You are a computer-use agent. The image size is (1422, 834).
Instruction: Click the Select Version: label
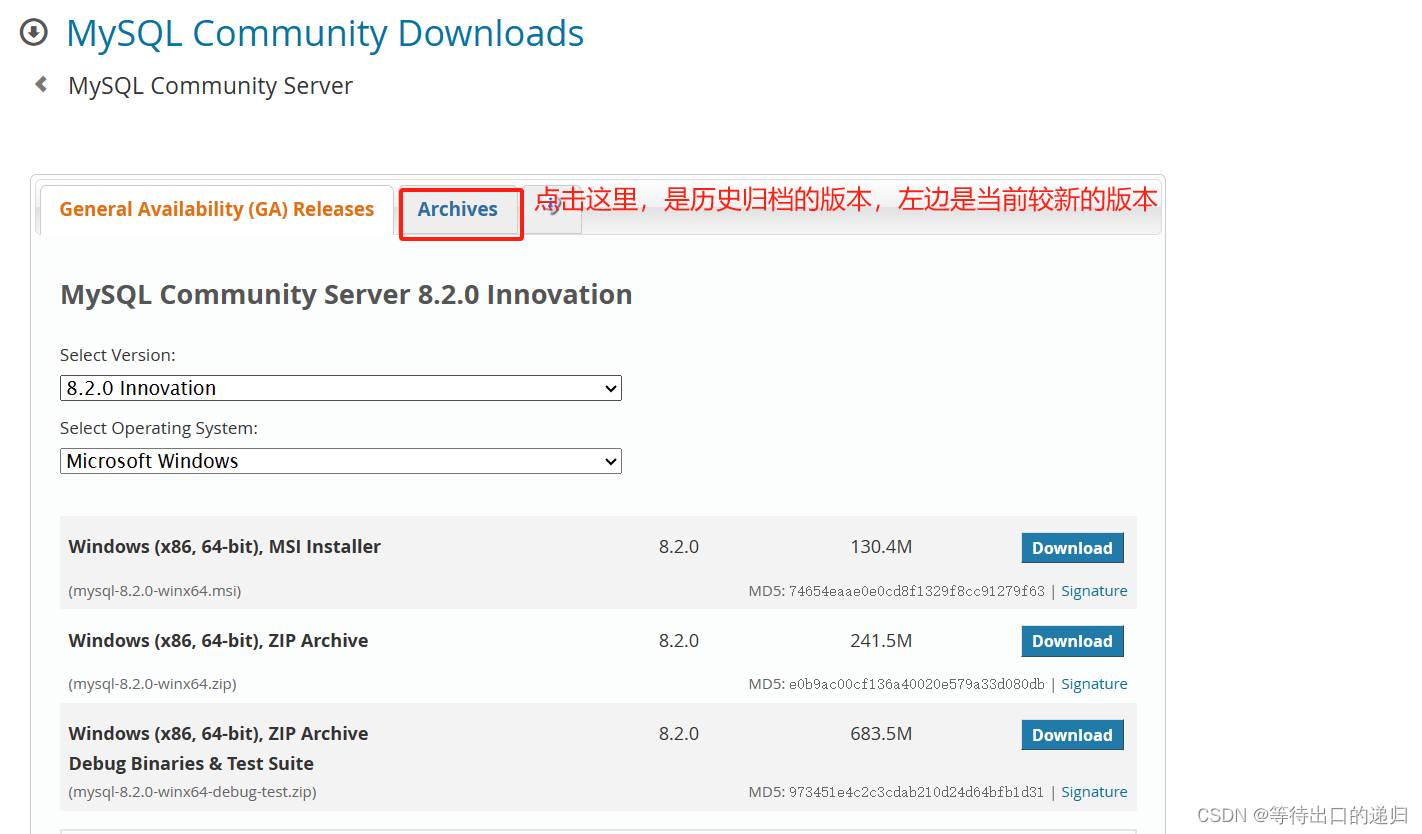(x=118, y=355)
